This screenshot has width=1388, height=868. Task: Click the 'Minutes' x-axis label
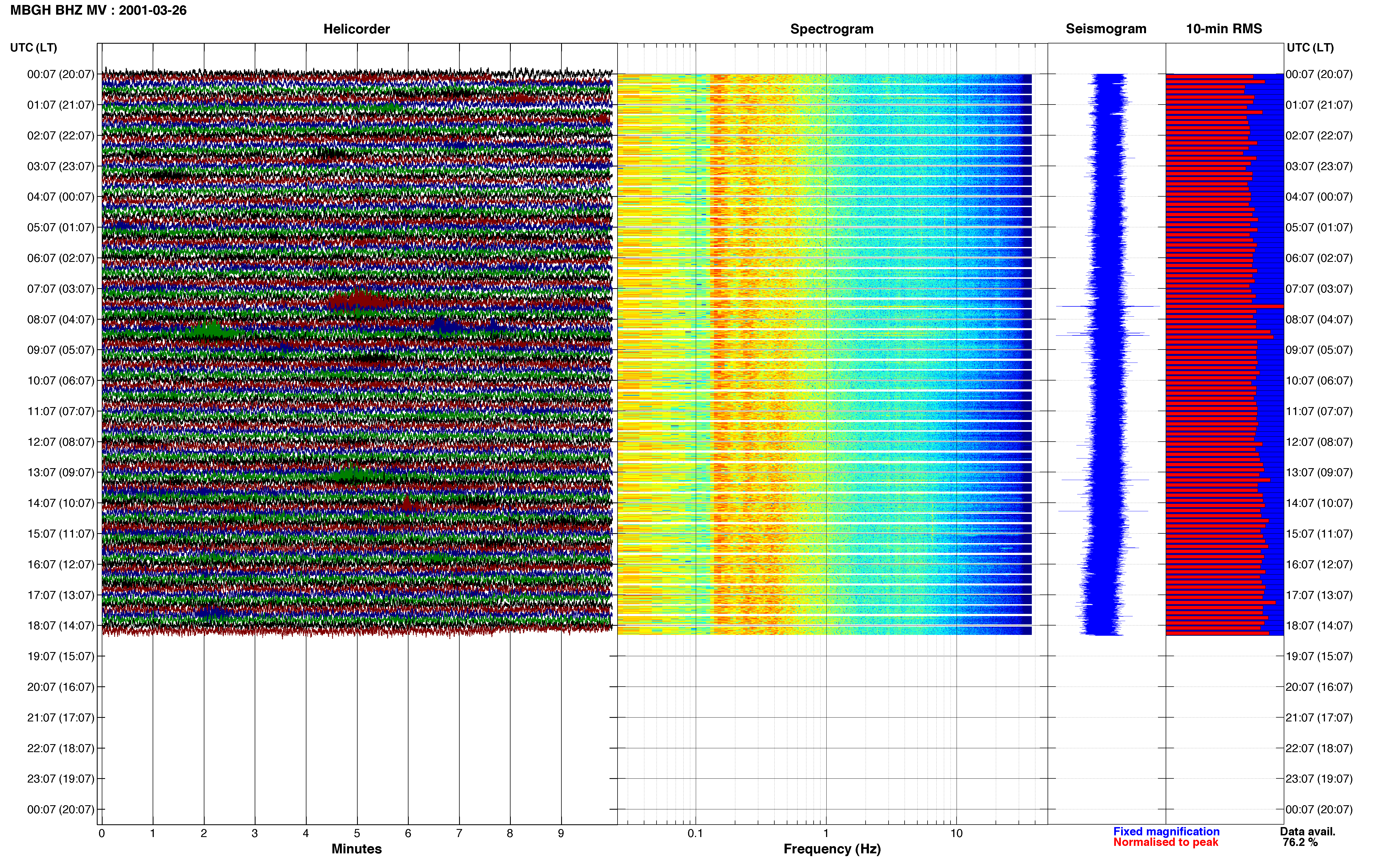[x=356, y=848]
